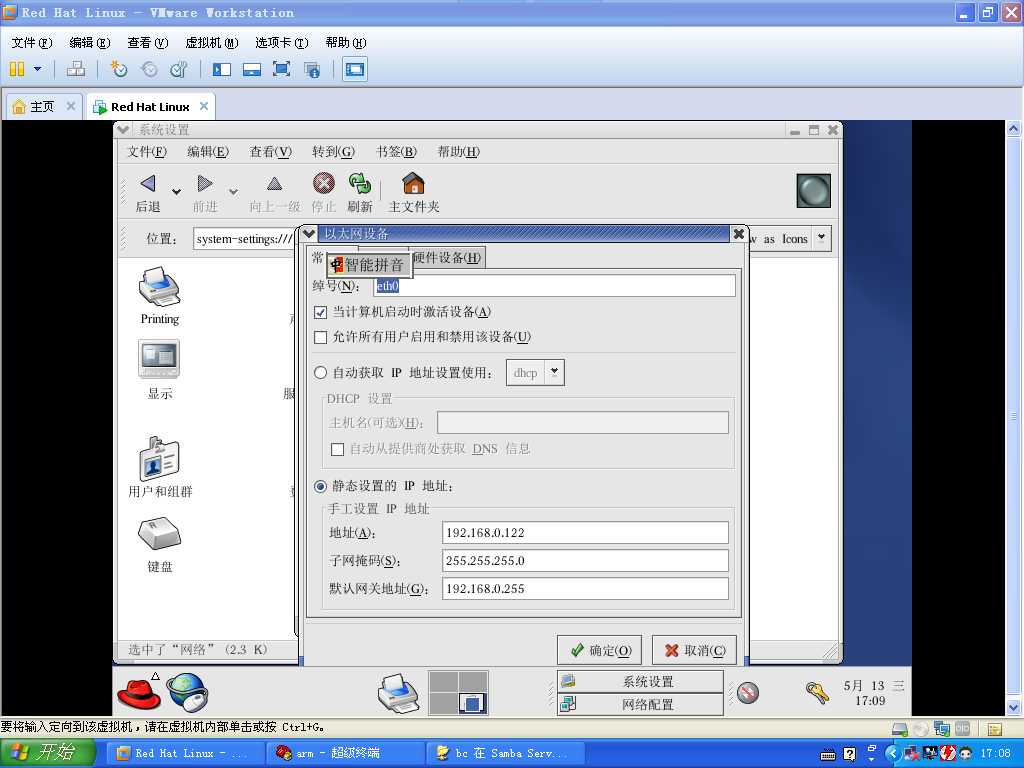Image resolution: width=1024 pixels, height=768 pixels.
Task: Open the back history dropdown arrow
Action: 176,191
